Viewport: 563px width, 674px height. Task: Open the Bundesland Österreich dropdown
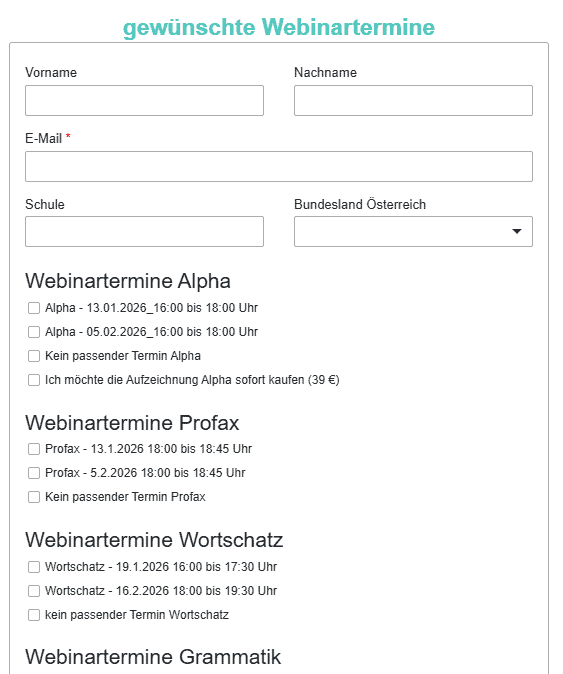(413, 232)
